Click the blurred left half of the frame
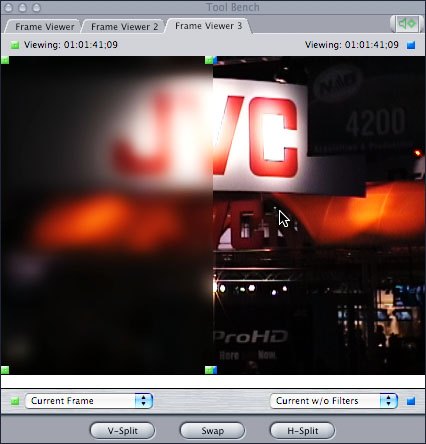Screen dimensions: 426x444 (x=107, y=215)
